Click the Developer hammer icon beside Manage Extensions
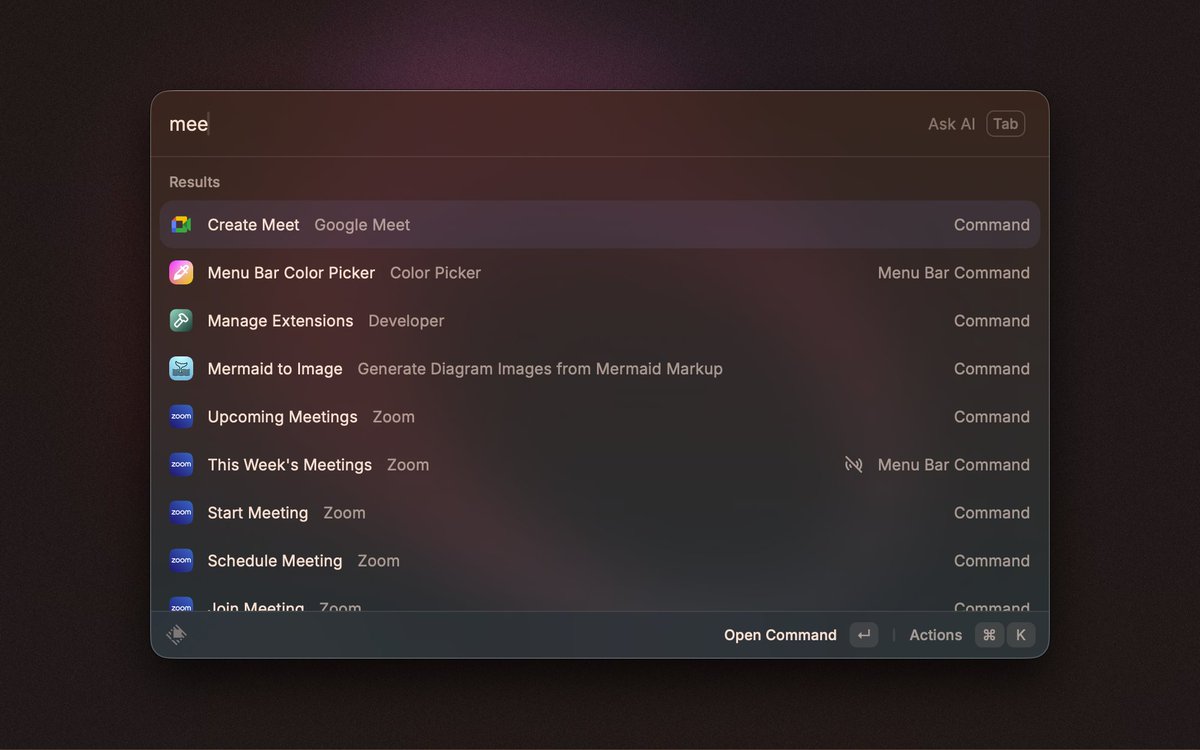 click(181, 321)
